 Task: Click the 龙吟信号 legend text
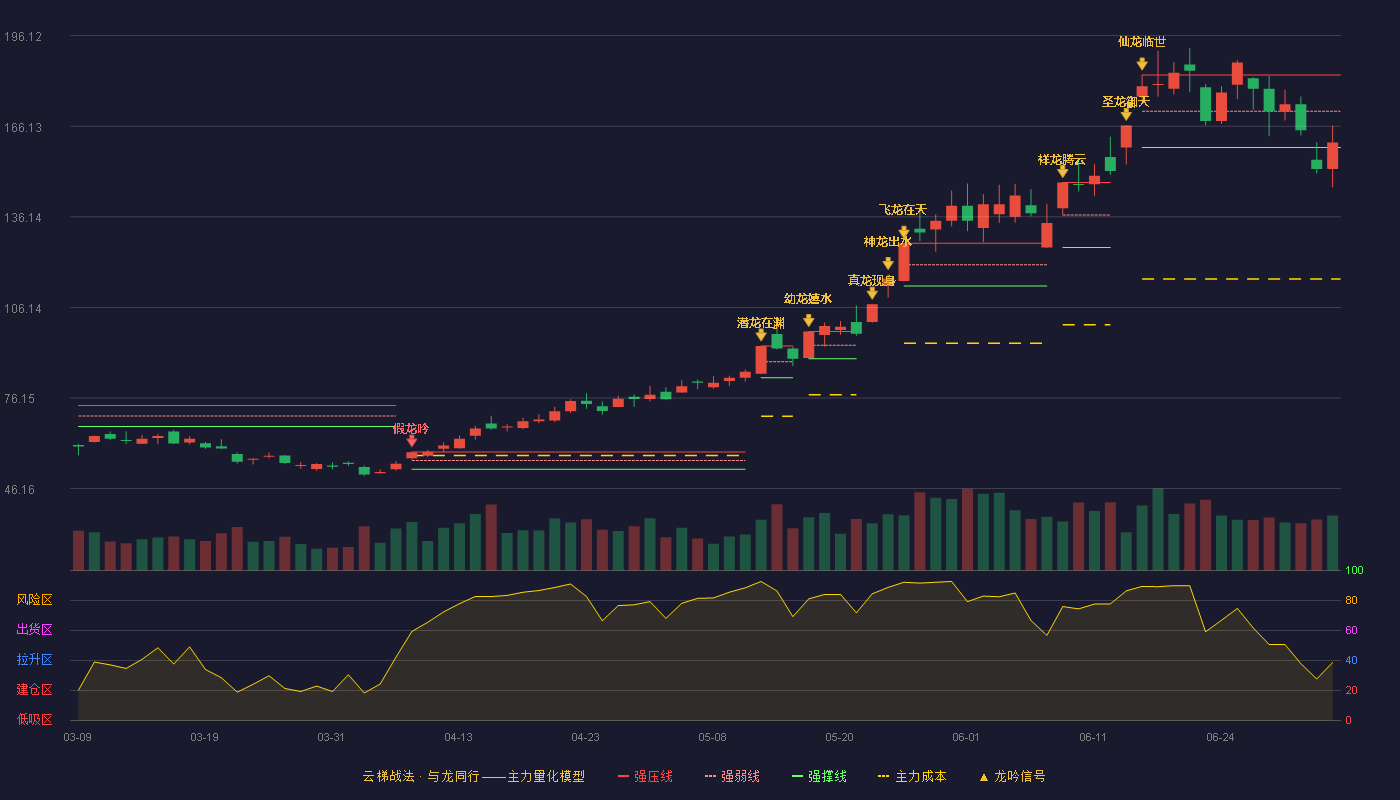coord(1020,776)
